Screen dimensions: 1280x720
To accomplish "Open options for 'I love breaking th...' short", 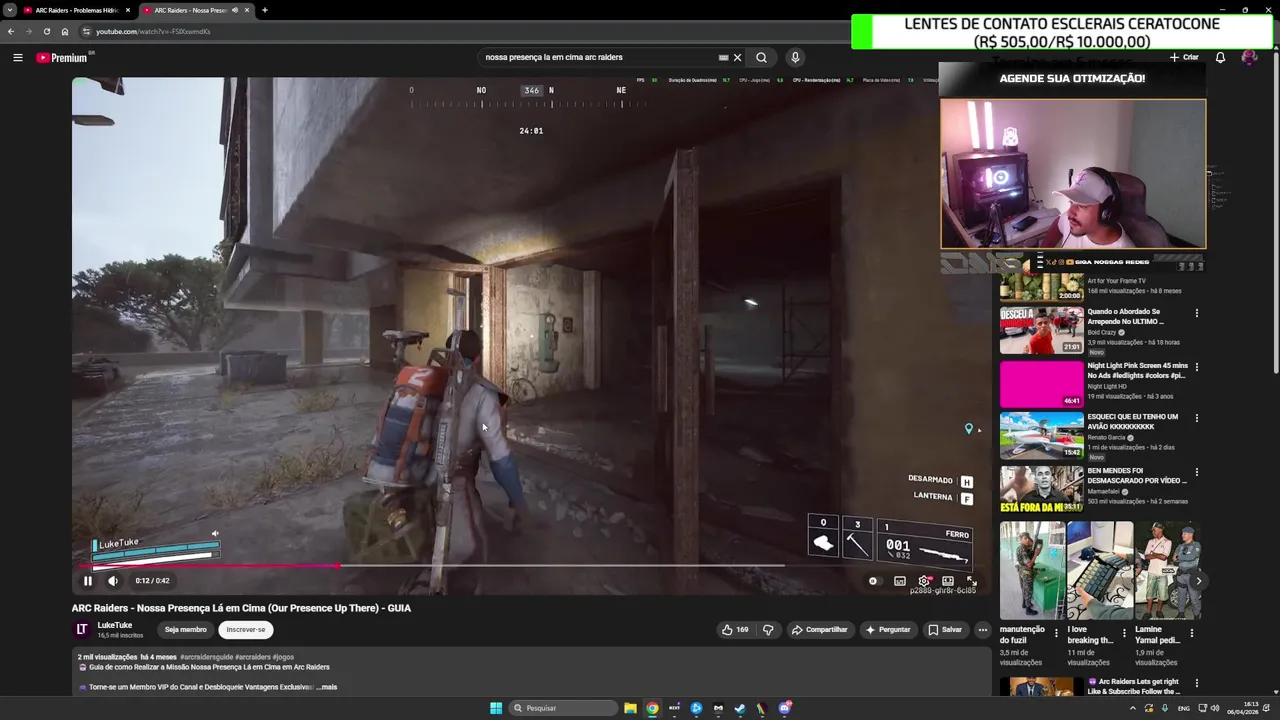I will (x=1124, y=633).
